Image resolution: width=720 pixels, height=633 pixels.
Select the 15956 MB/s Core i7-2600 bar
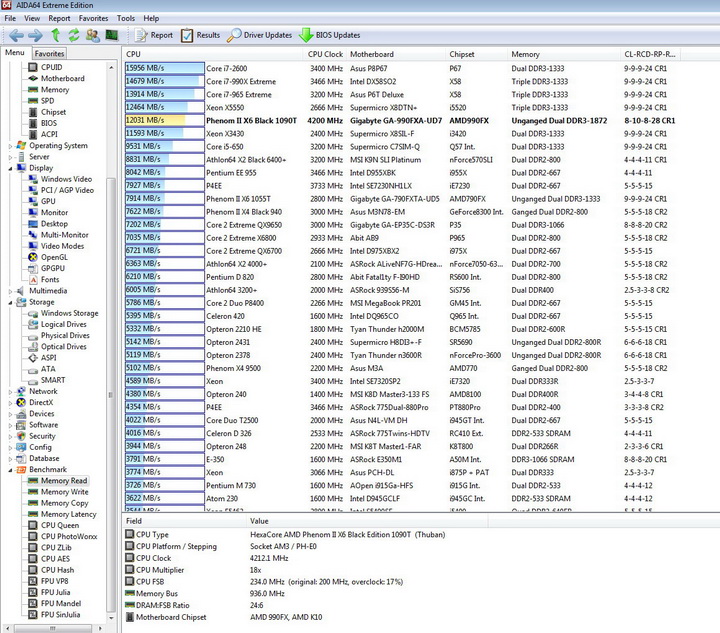(x=164, y=68)
